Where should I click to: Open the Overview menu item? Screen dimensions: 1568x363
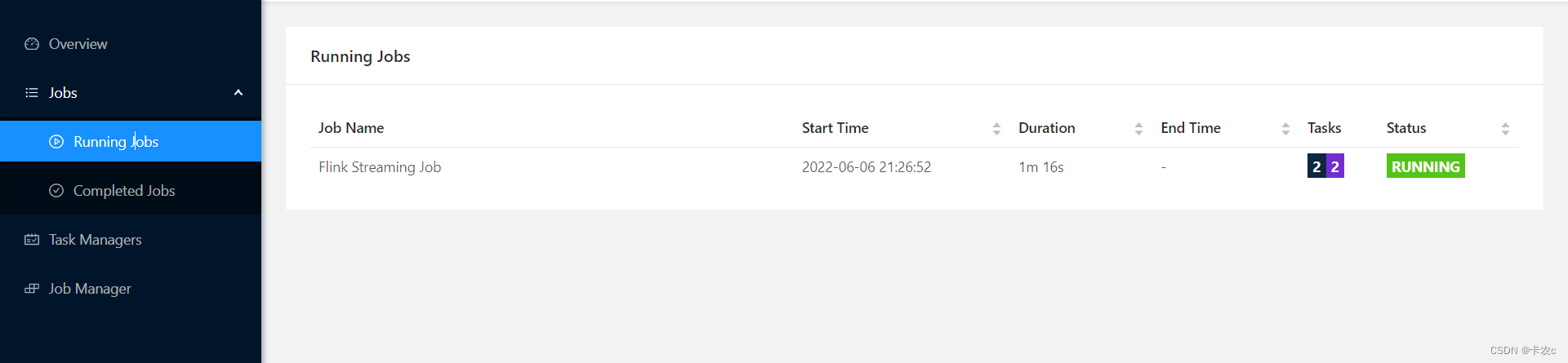click(x=78, y=44)
